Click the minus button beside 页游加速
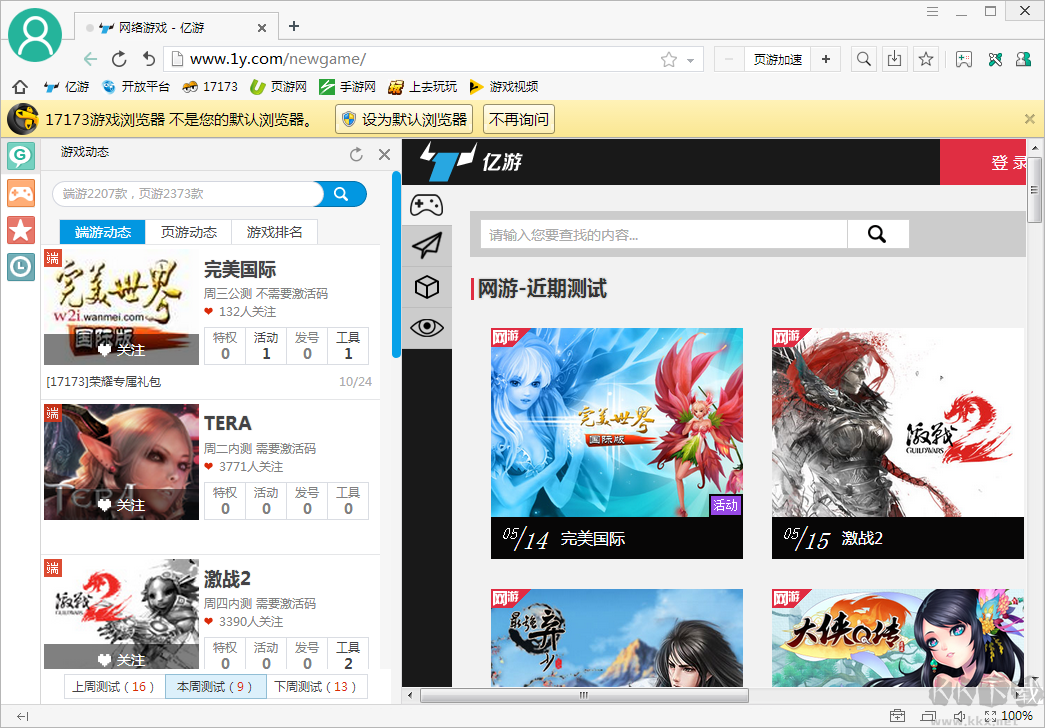This screenshot has height=728, width=1045. 729,59
